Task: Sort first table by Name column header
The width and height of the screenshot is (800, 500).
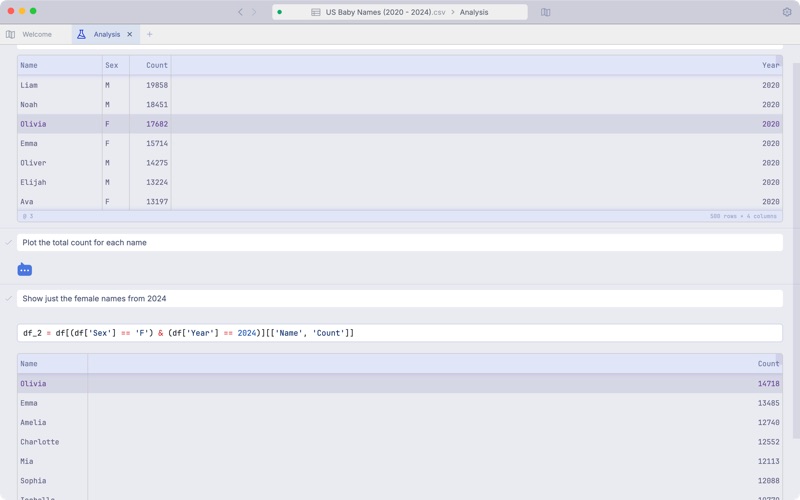Action: 60,65
